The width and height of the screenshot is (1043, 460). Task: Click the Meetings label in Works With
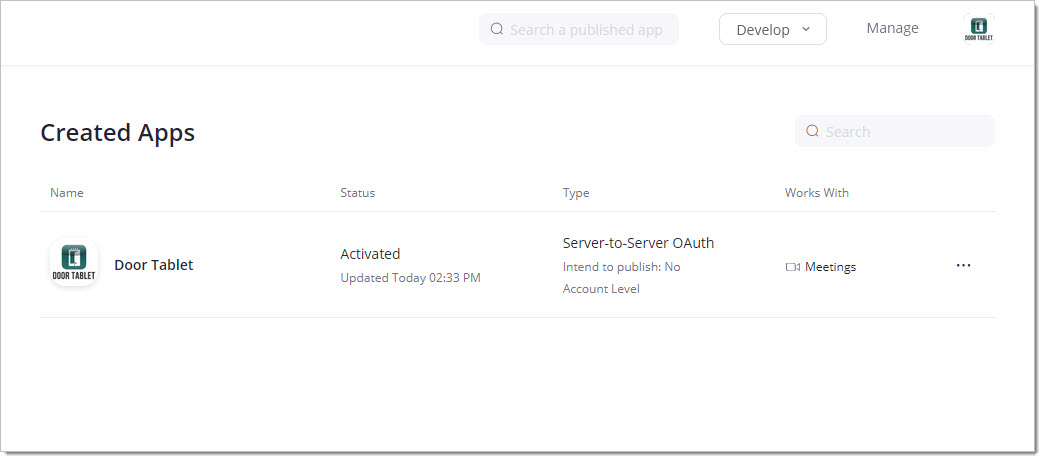coord(830,267)
